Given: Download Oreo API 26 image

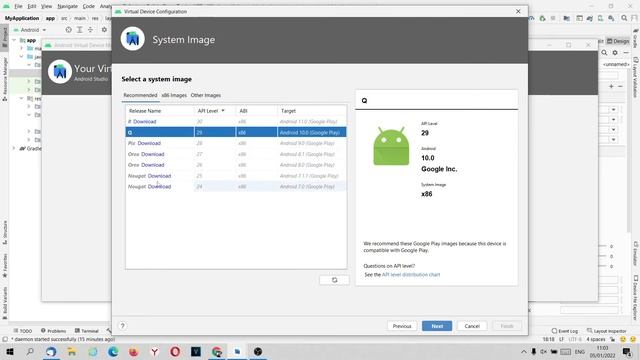Looking at the screenshot, I should [x=153, y=165].
